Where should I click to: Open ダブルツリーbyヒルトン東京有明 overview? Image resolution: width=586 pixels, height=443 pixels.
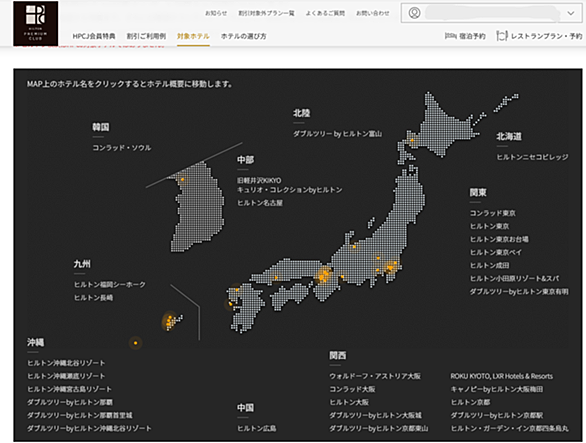pyautogui.click(x=519, y=292)
